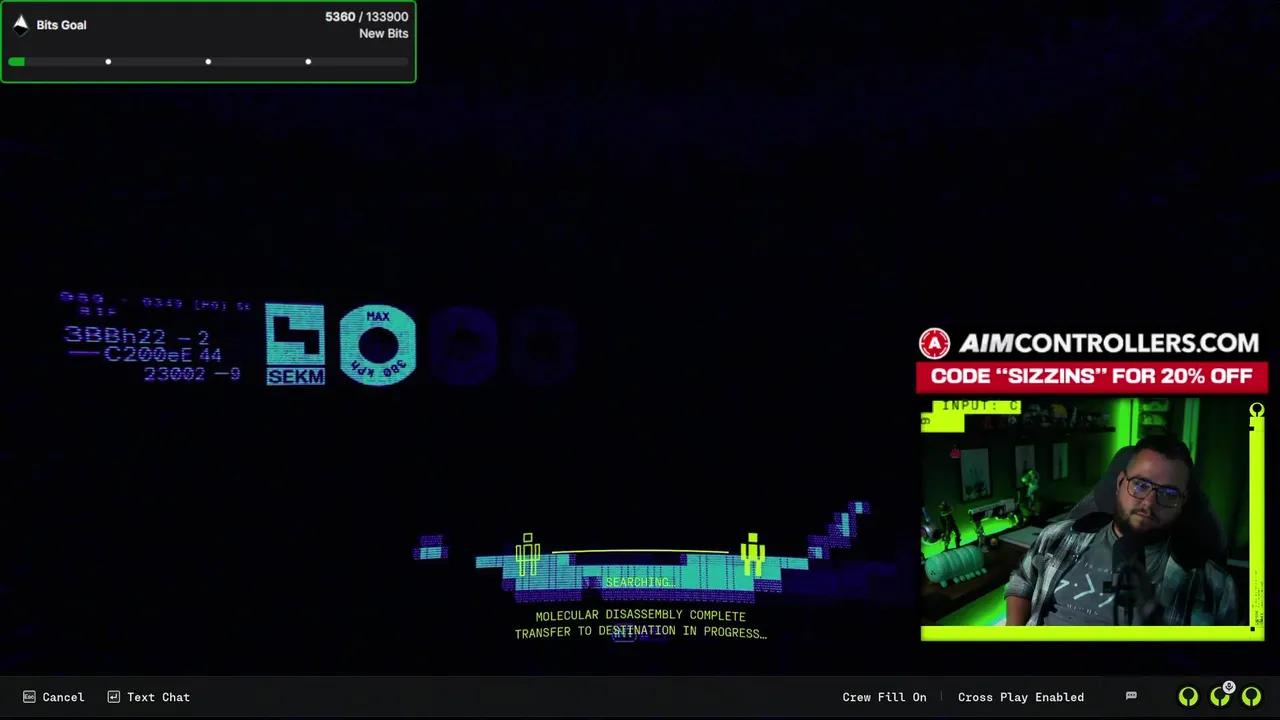Screen dimensions: 1280x720
Task: Click the chat bubble icon in bottom bar
Action: click(x=1131, y=696)
